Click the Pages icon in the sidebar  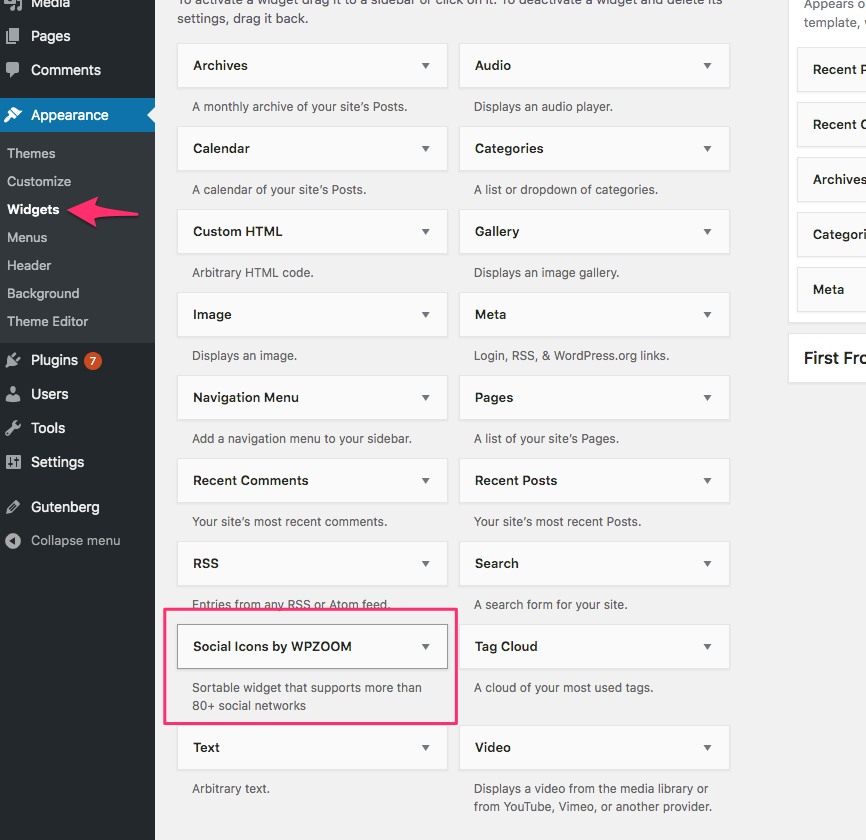tap(13, 36)
